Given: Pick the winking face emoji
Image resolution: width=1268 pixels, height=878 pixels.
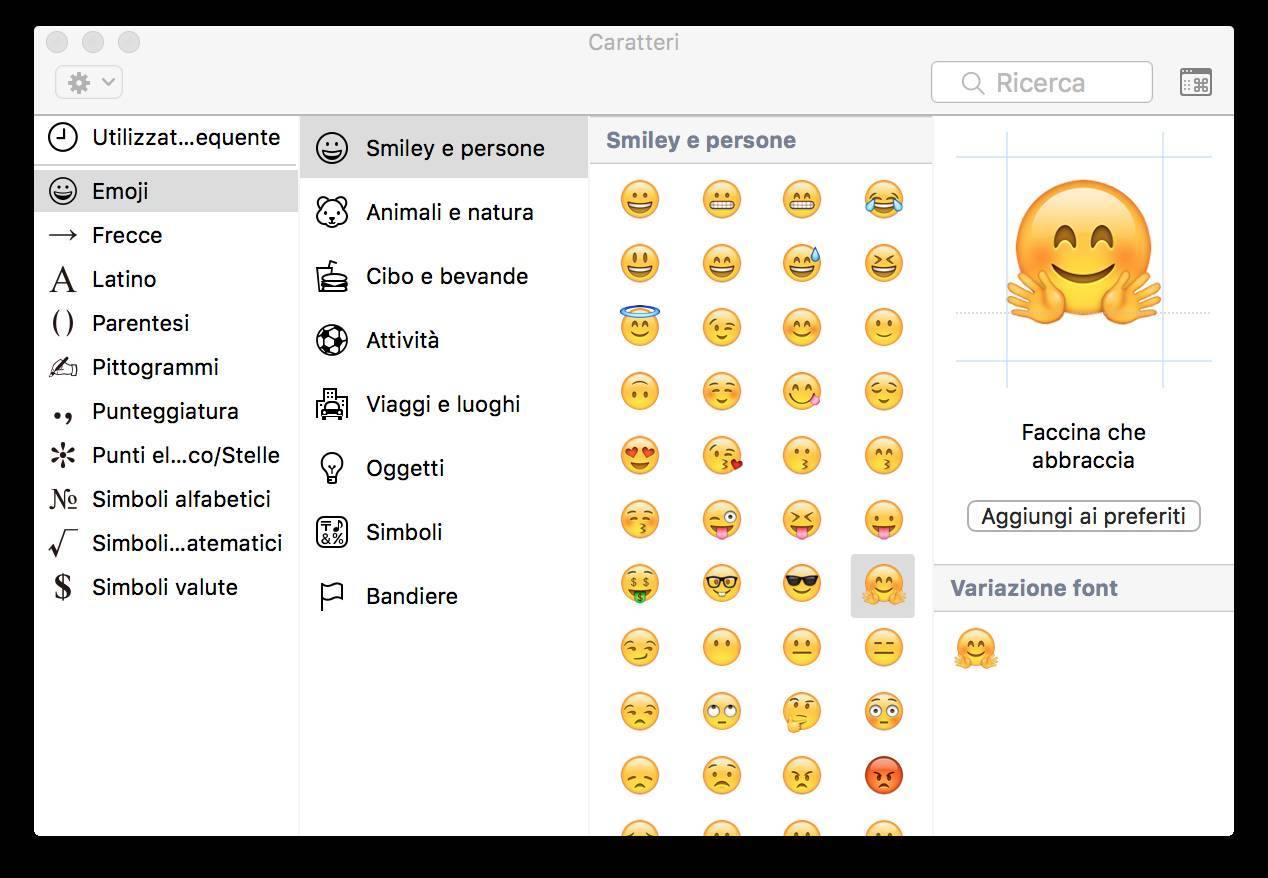Looking at the screenshot, I should pyautogui.click(x=721, y=327).
